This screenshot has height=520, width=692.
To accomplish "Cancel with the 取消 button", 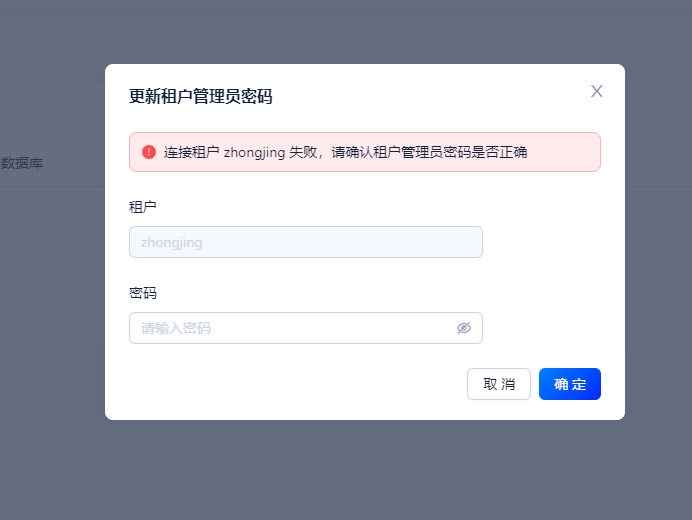I will click(499, 384).
